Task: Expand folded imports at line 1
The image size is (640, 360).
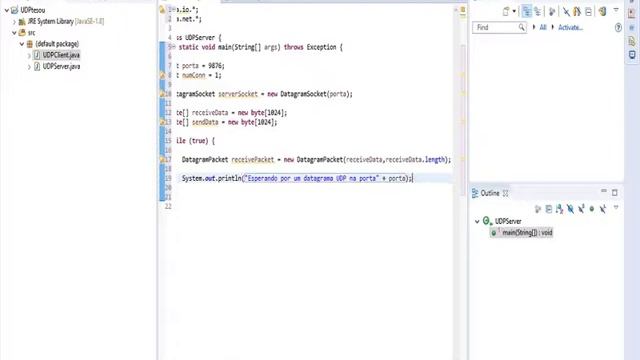Action: coord(174,9)
